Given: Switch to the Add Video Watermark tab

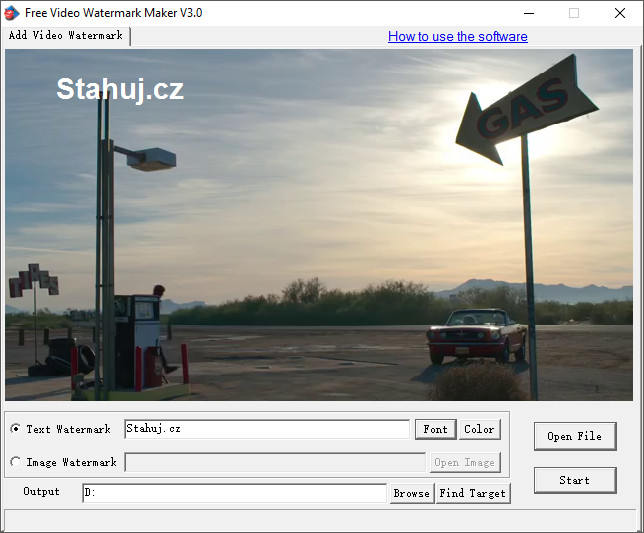Looking at the screenshot, I should [66, 35].
